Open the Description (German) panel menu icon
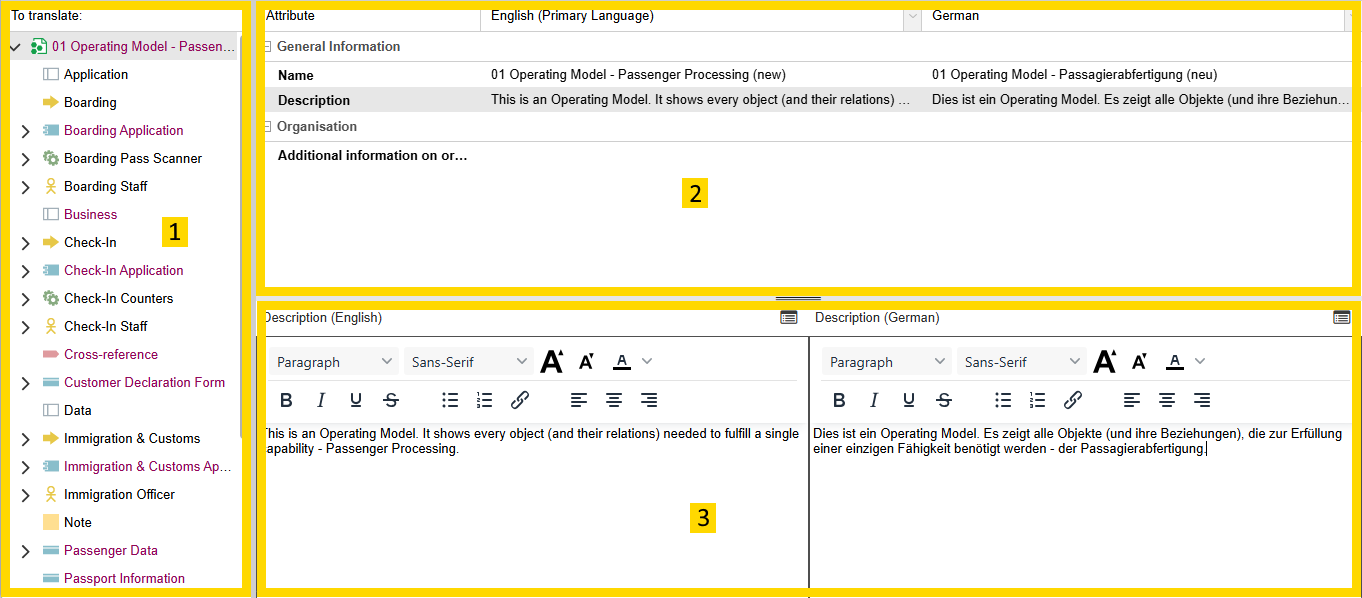1362x598 pixels. tap(1342, 317)
